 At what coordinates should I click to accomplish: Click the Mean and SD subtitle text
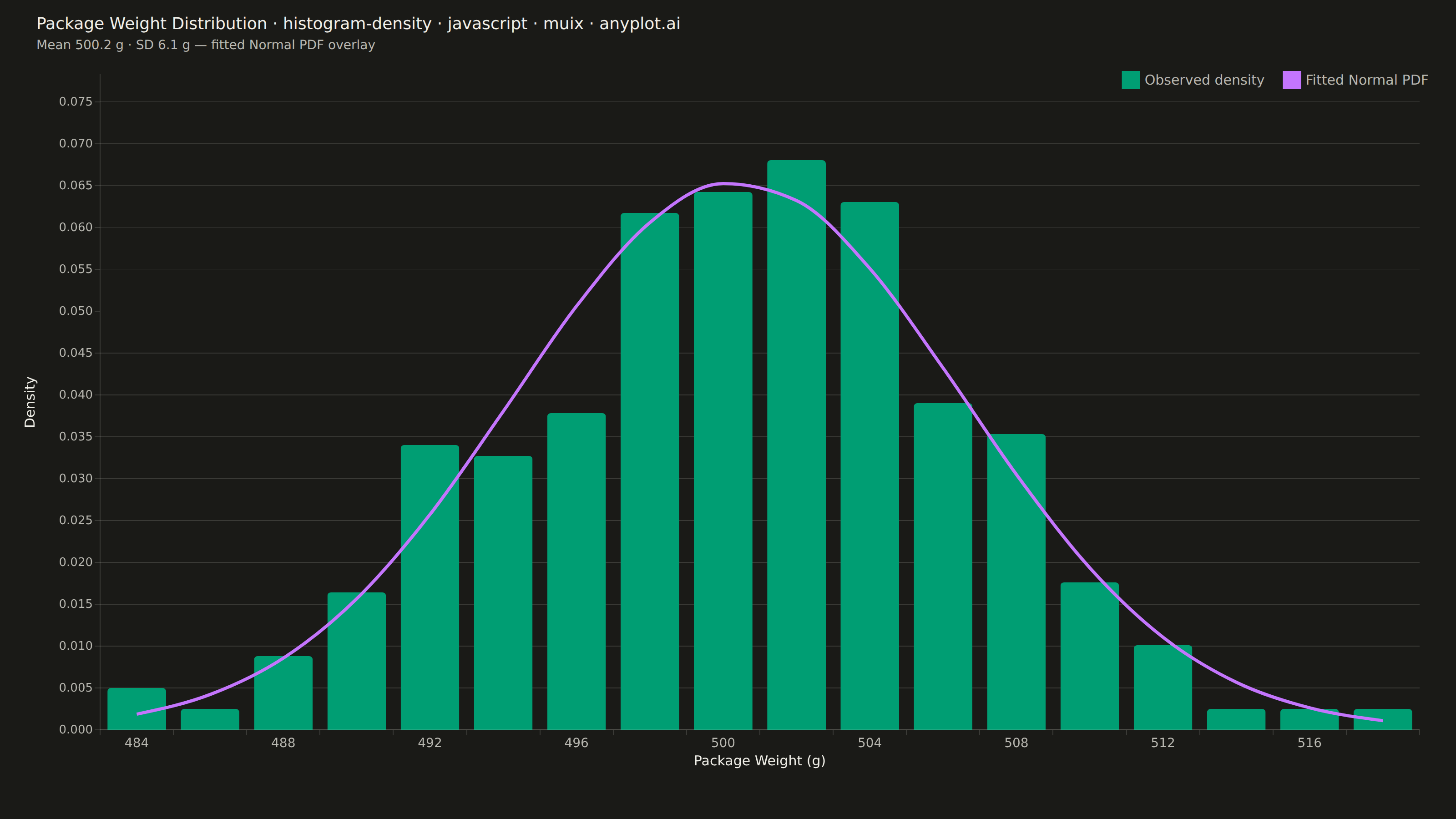tap(206, 45)
